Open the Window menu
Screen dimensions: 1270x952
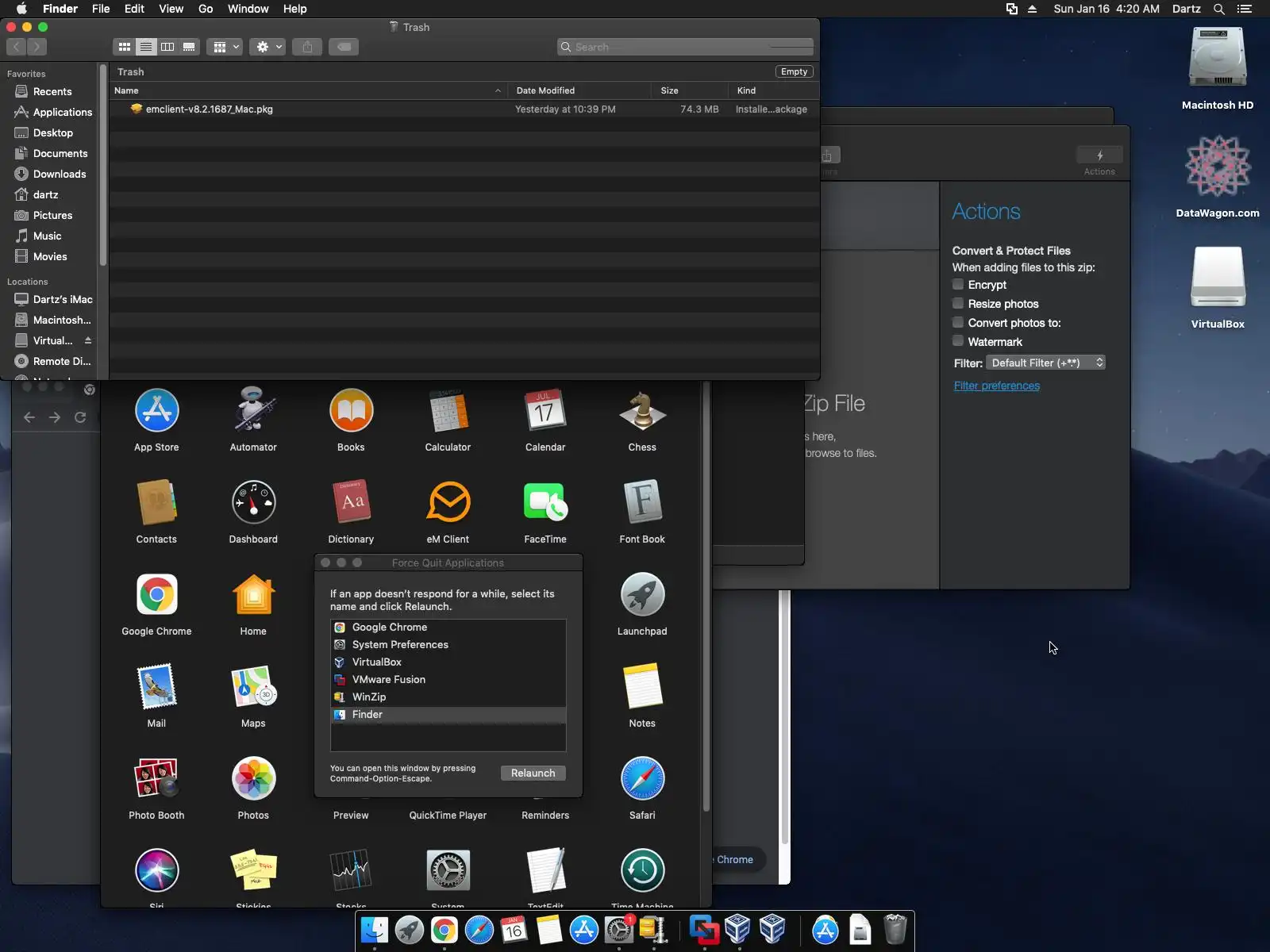pos(248,9)
